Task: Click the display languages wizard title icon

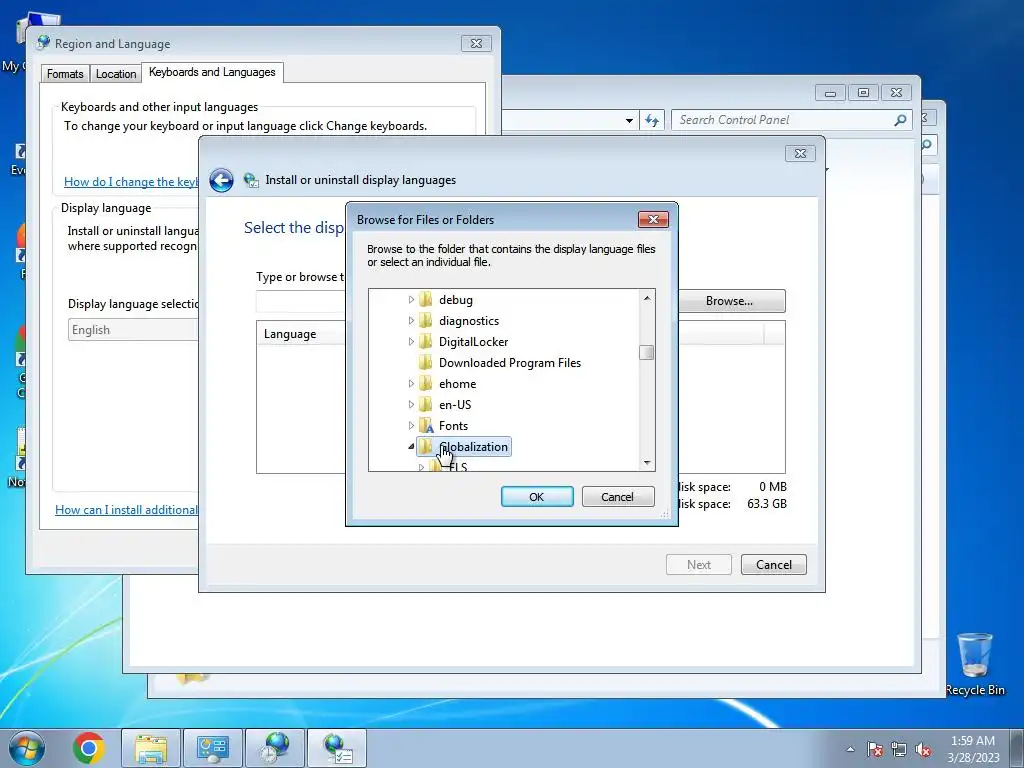Action: [251, 180]
